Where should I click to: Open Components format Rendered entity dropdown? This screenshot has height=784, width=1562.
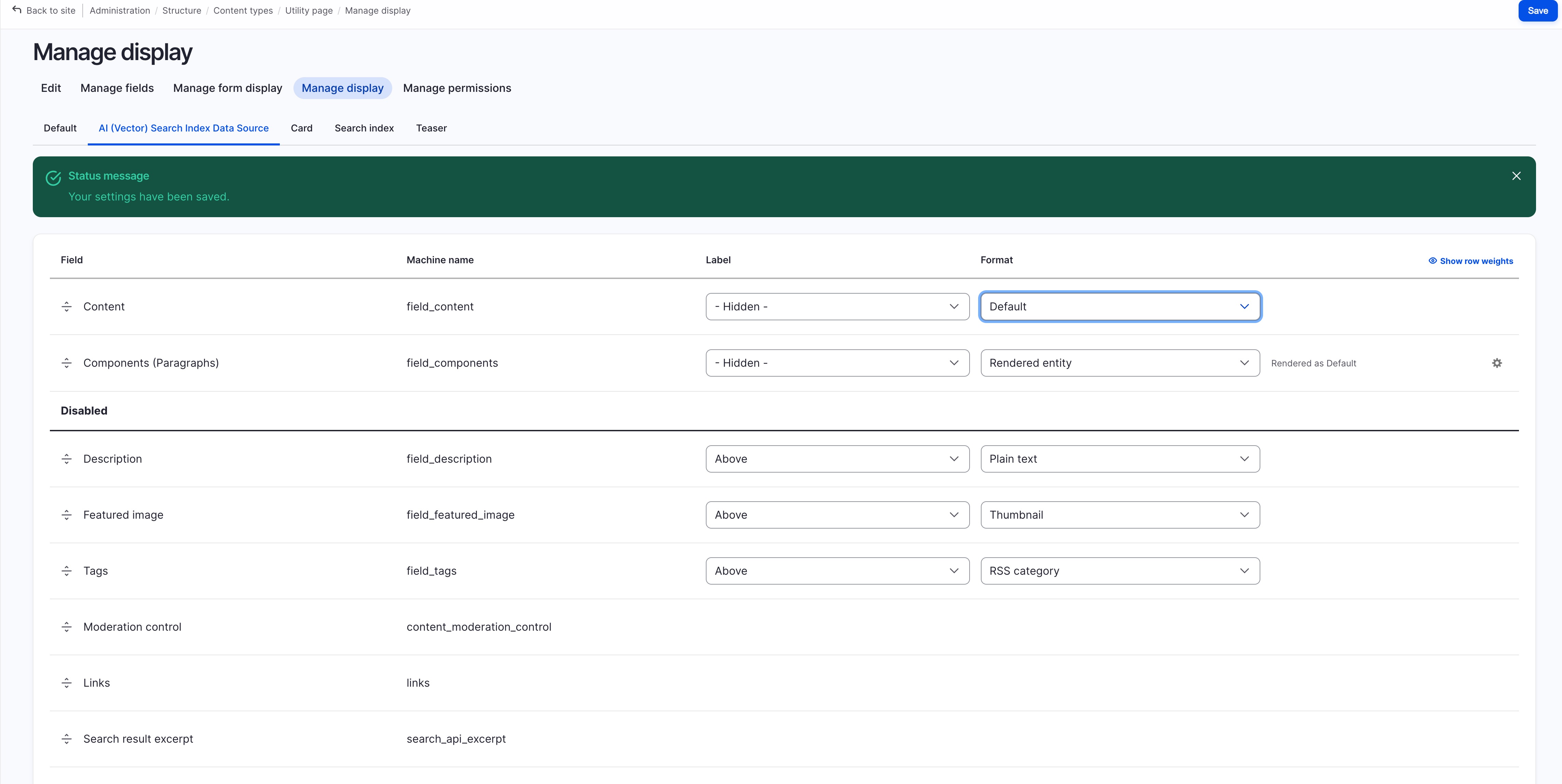1119,363
